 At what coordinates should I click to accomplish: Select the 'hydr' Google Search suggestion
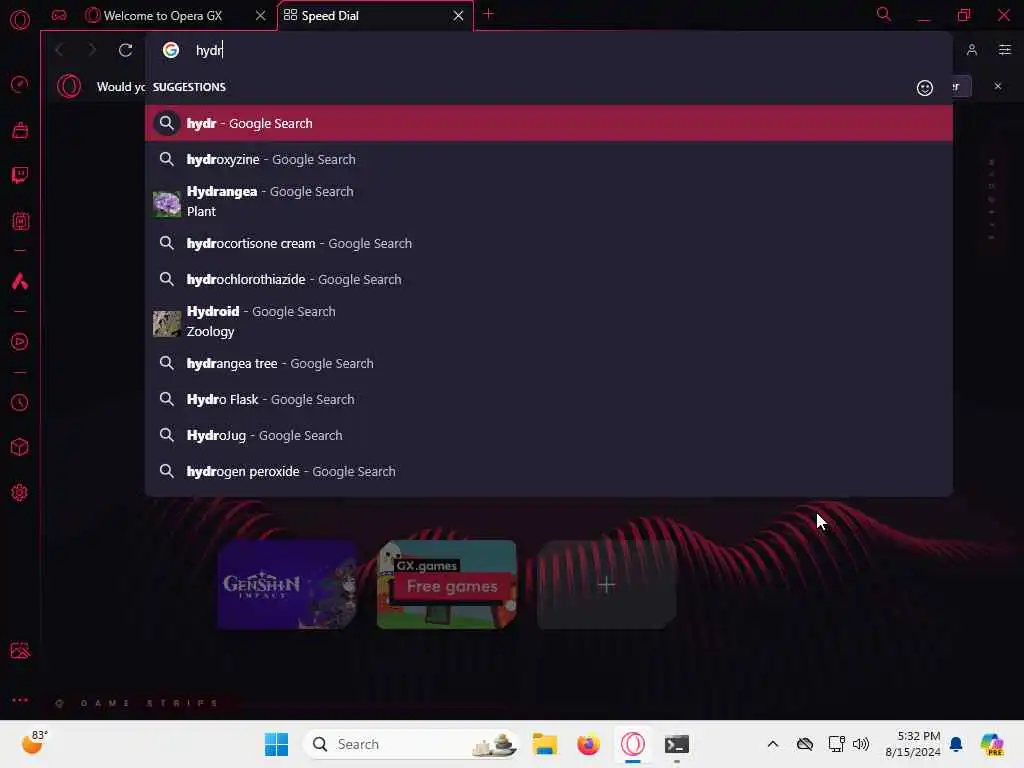pyautogui.click(x=549, y=123)
